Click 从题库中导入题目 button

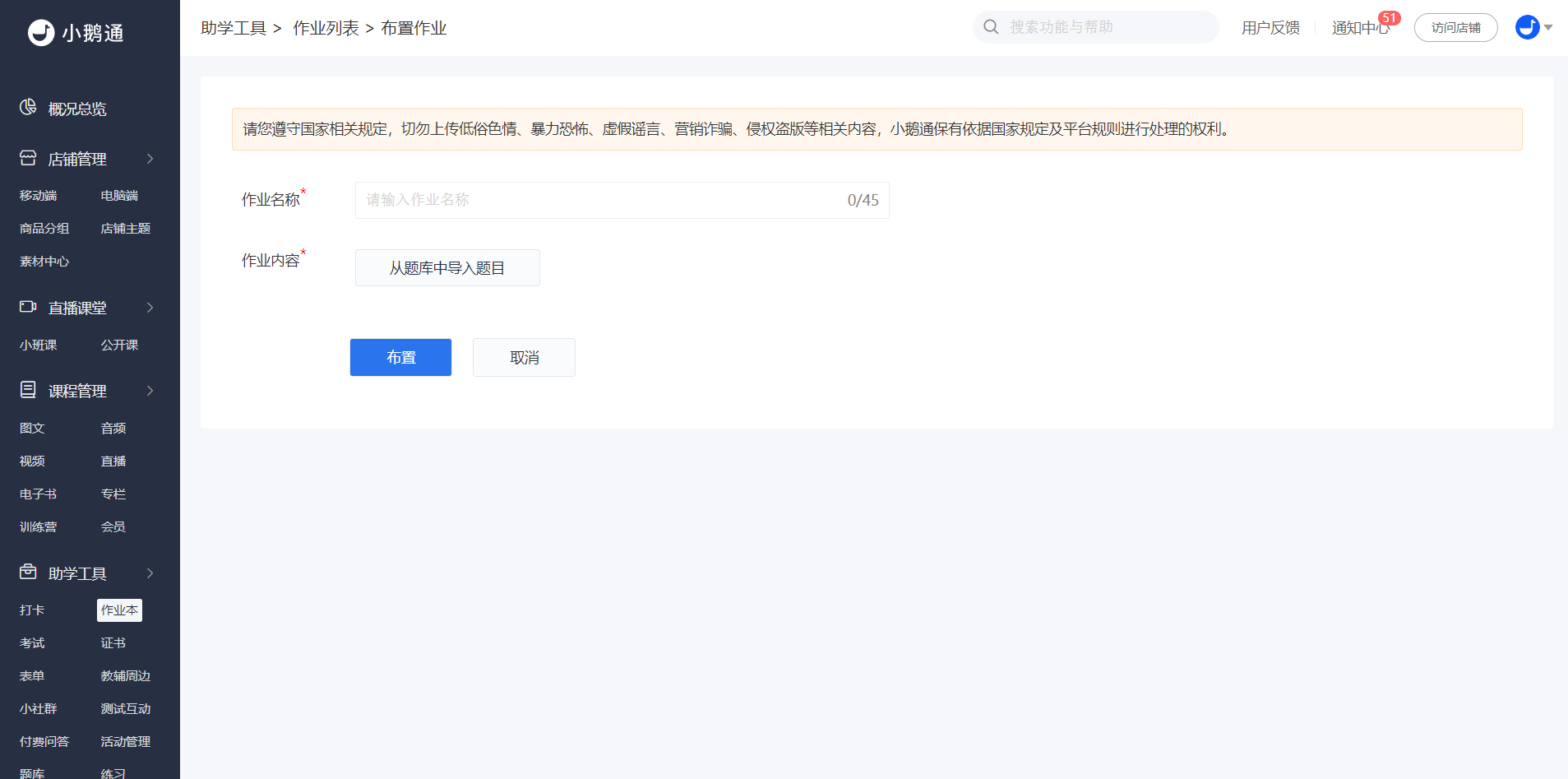(447, 268)
